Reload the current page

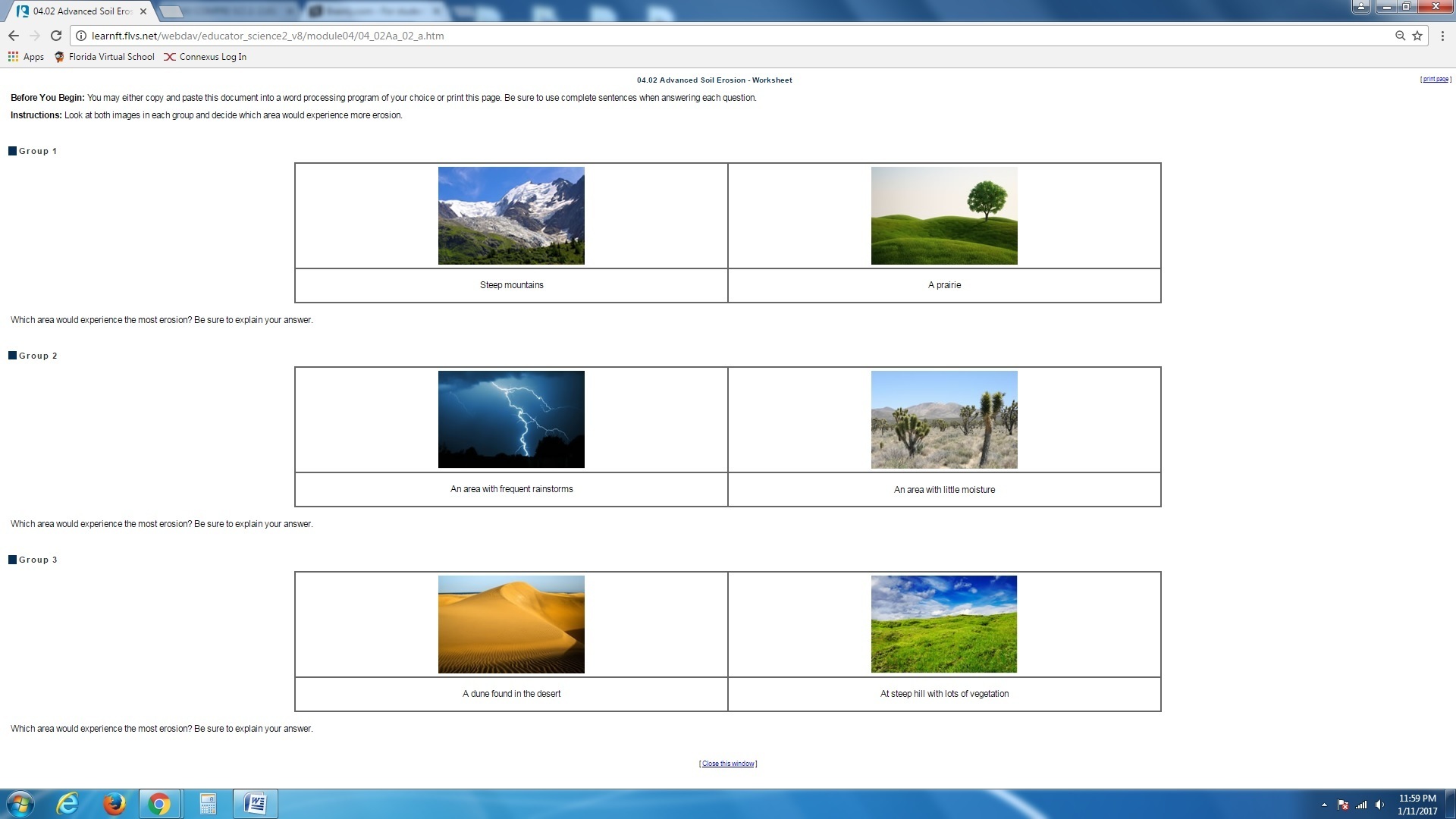click(x=55, y=36)
